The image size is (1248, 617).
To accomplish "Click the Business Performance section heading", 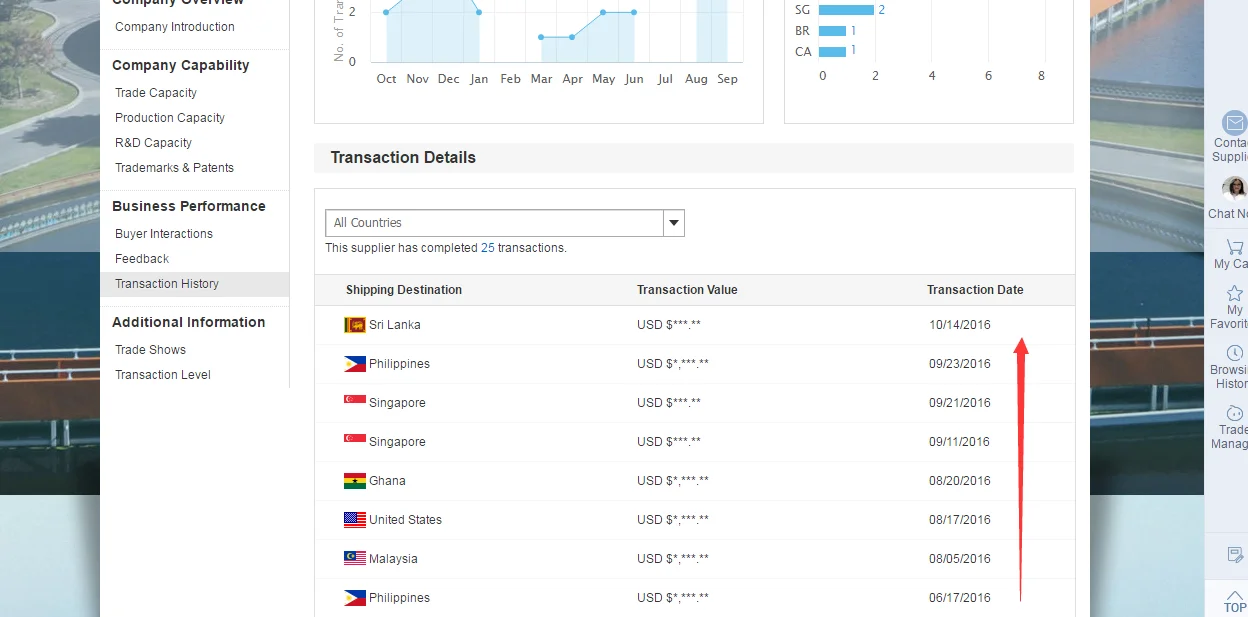I will click(189, 206).
